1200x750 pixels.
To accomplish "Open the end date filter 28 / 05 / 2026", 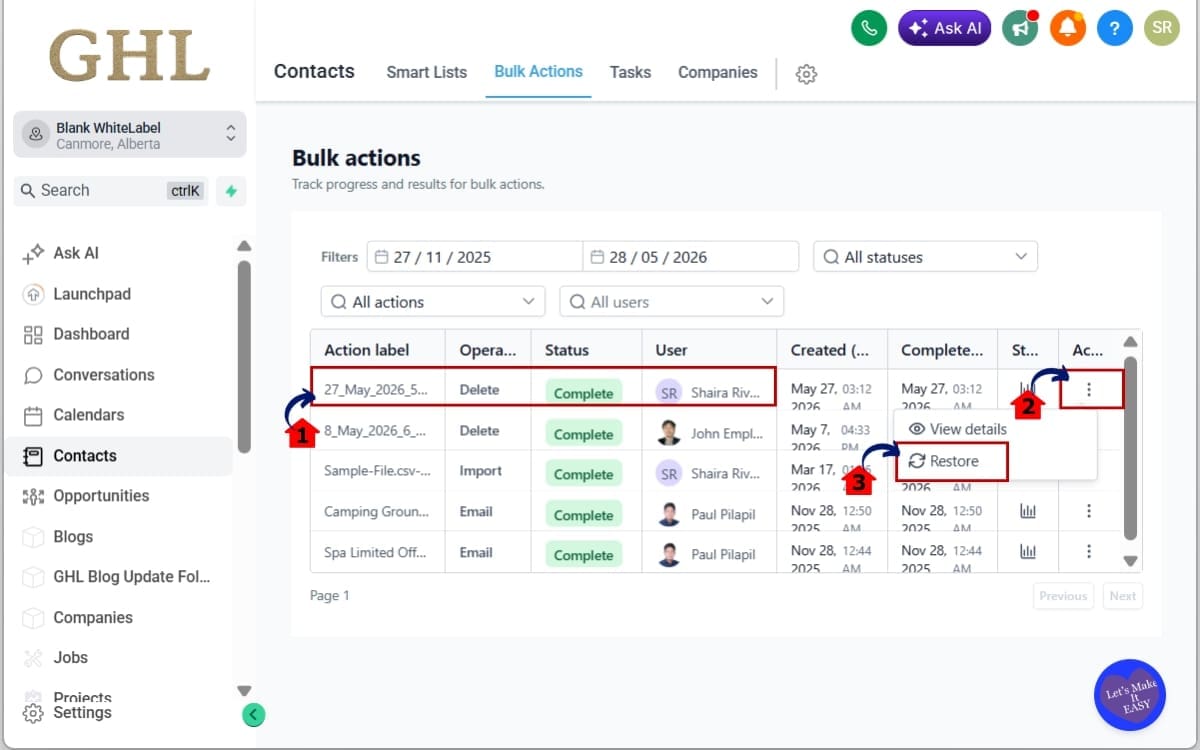I will click(x=691, y=257).
